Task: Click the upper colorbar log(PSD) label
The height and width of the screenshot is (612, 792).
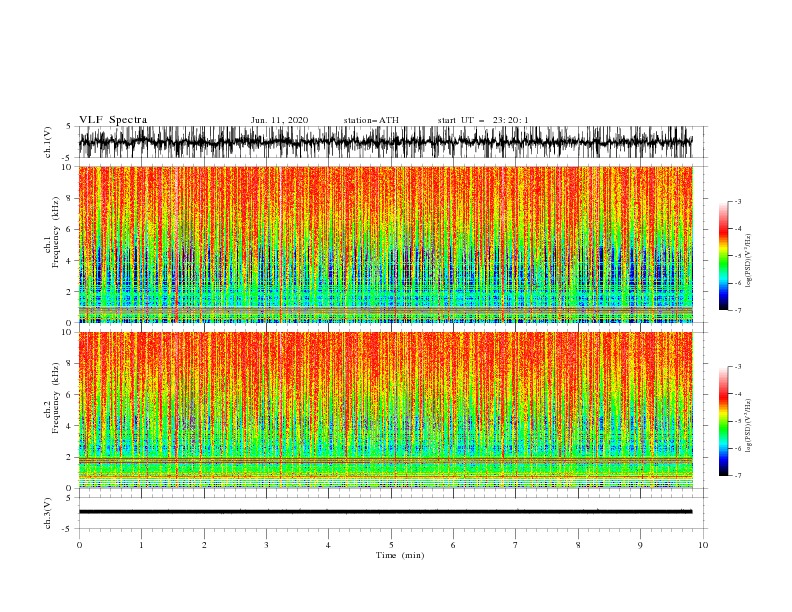Action: click(x=749, y=261)
